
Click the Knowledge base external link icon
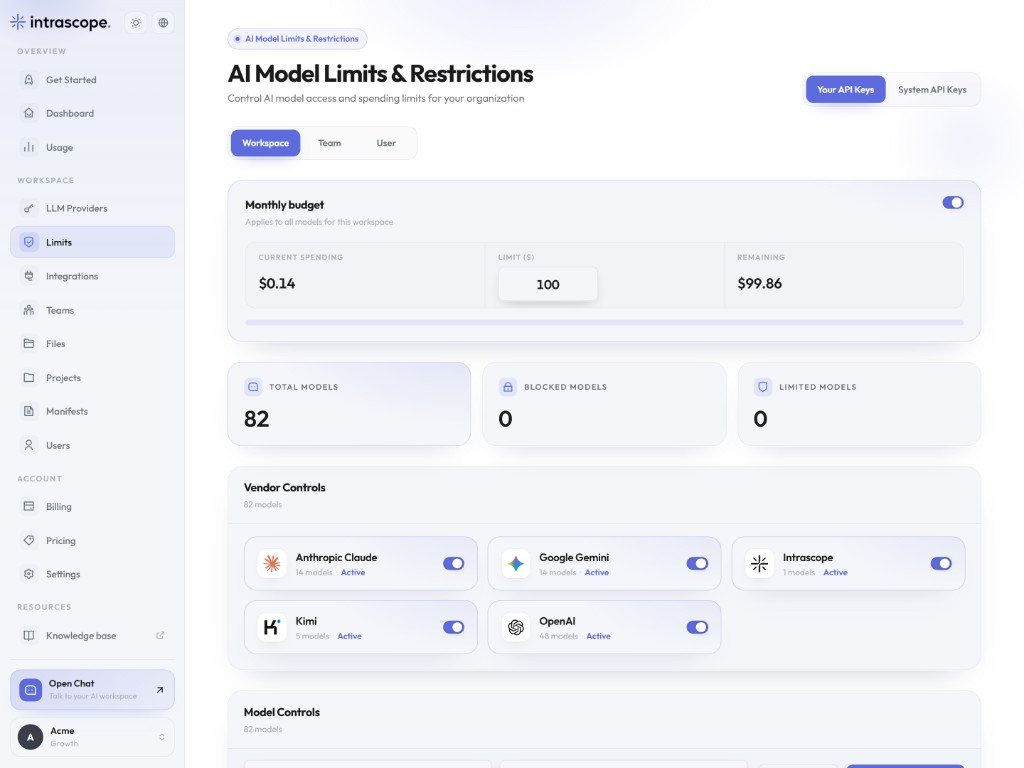[x=160, y=635]
